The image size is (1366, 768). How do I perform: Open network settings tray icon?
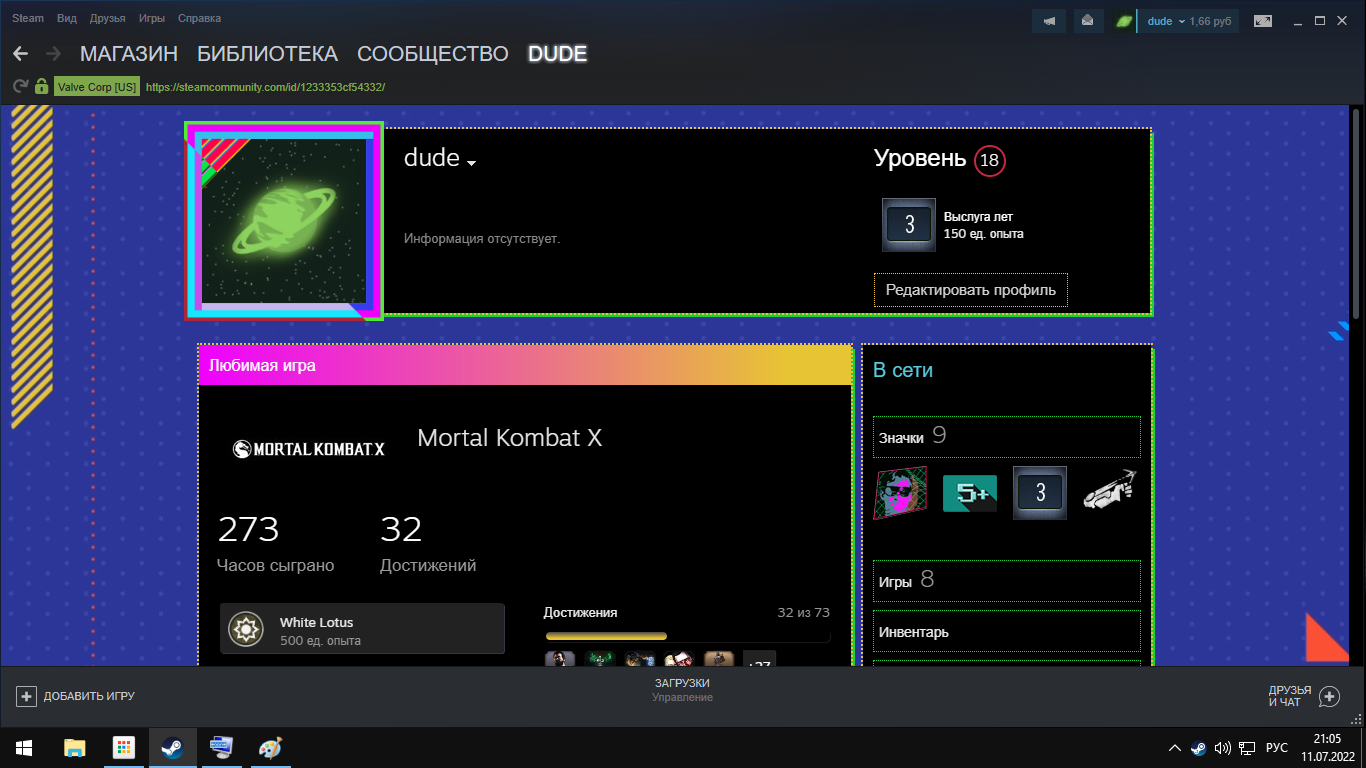tap(1247, 748)
